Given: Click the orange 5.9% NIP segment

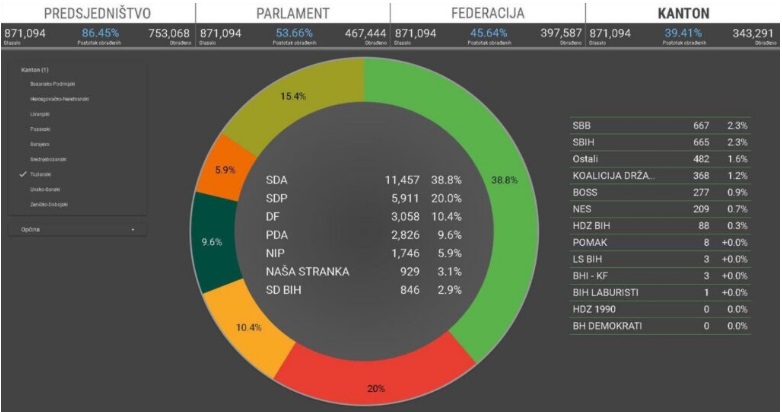Looking at the screenshot, I should tap(225, 170).
